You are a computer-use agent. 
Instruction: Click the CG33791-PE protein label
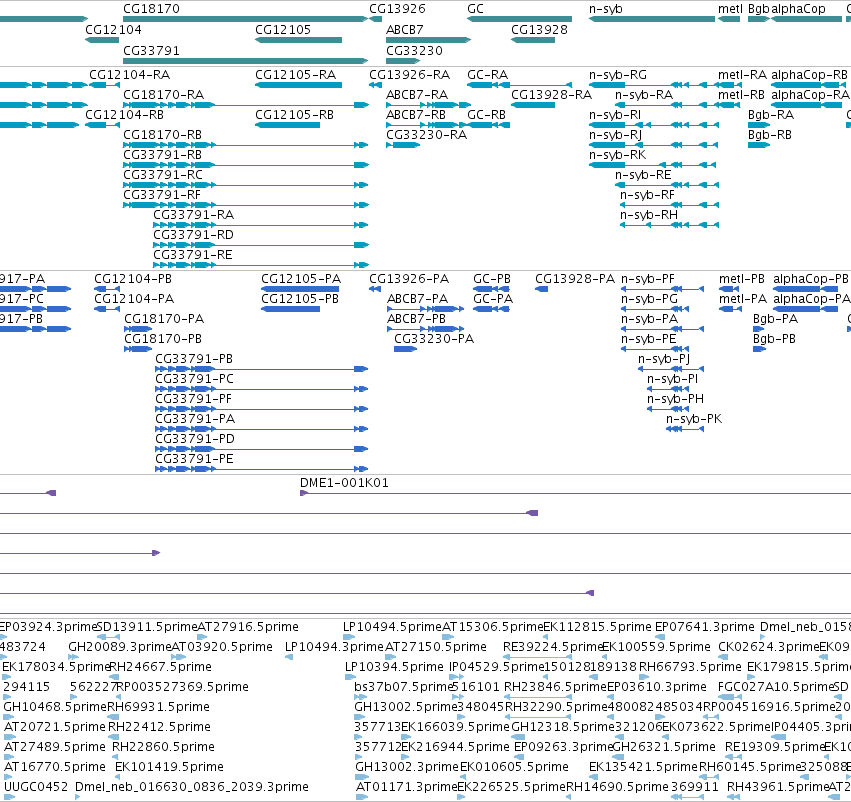pos(194,459)
